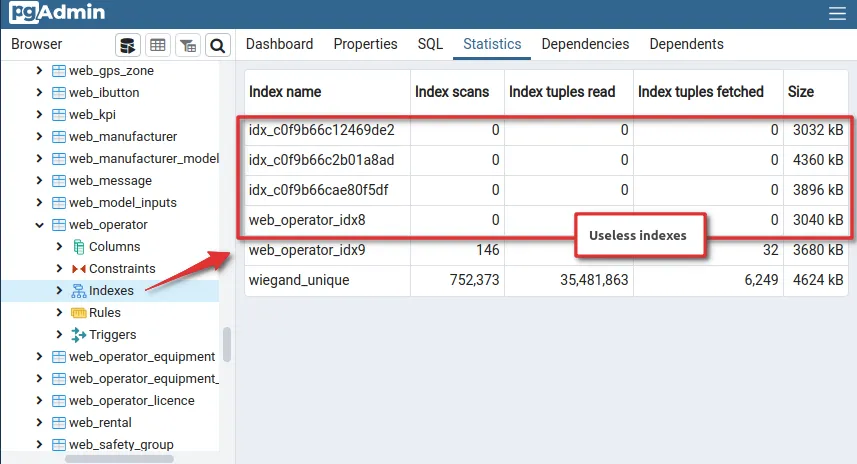The height and width of the screenshot is (464, 857).
Task: Click the pgAdmin logo
Action: [x=57, y=12]
